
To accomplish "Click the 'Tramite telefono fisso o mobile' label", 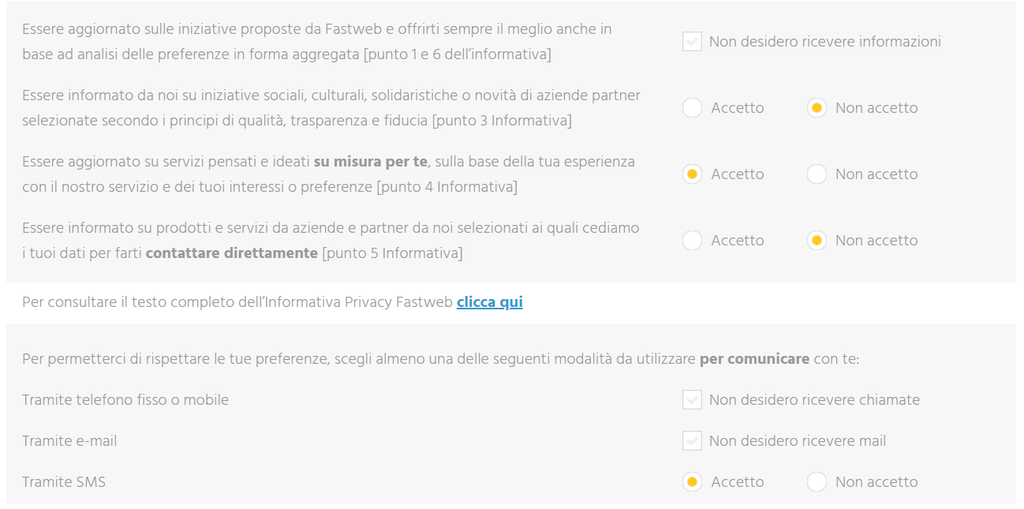I will tap(125, 400).
